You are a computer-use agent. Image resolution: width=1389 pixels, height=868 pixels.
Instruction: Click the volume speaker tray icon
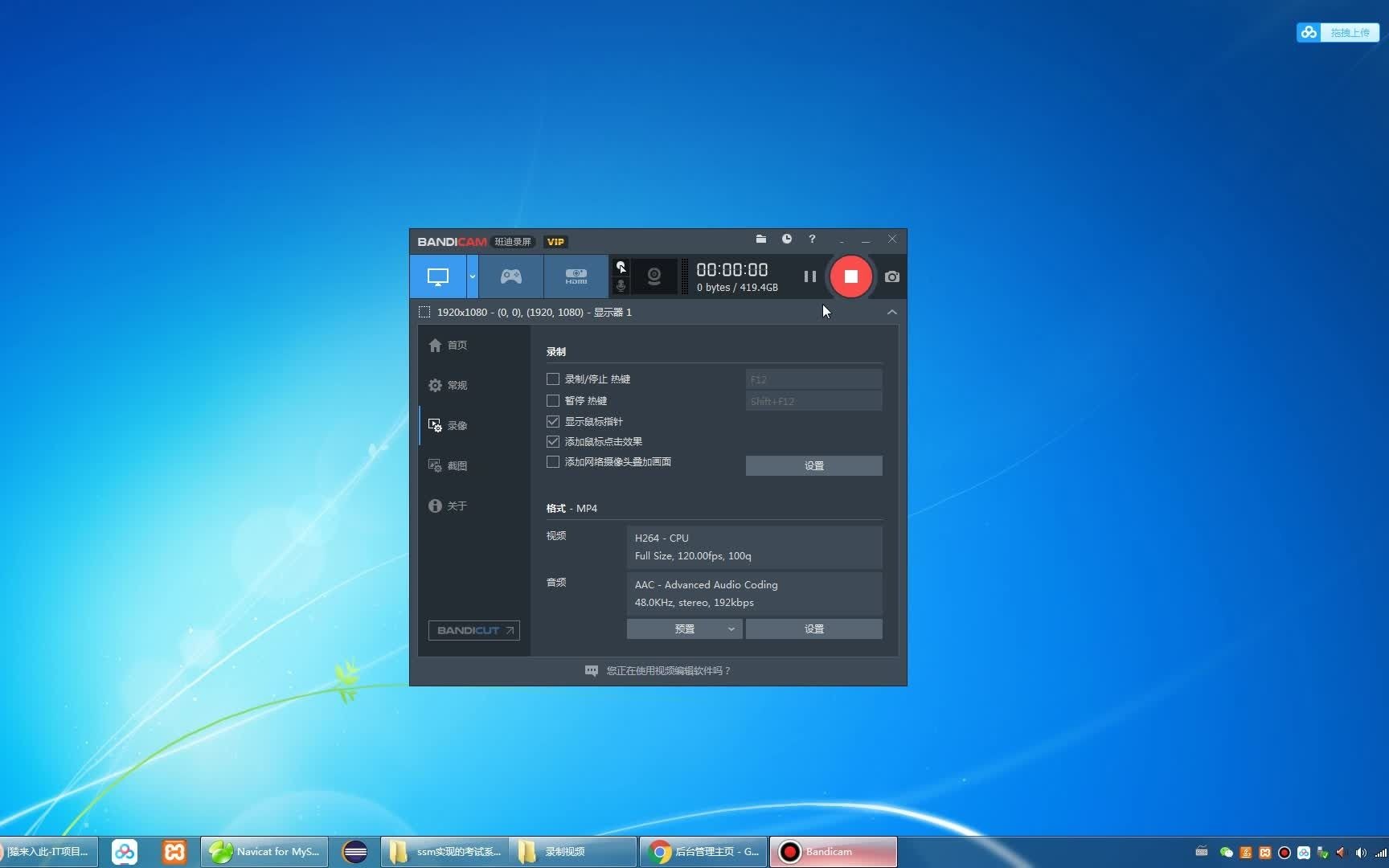[x=1361, y=853]
